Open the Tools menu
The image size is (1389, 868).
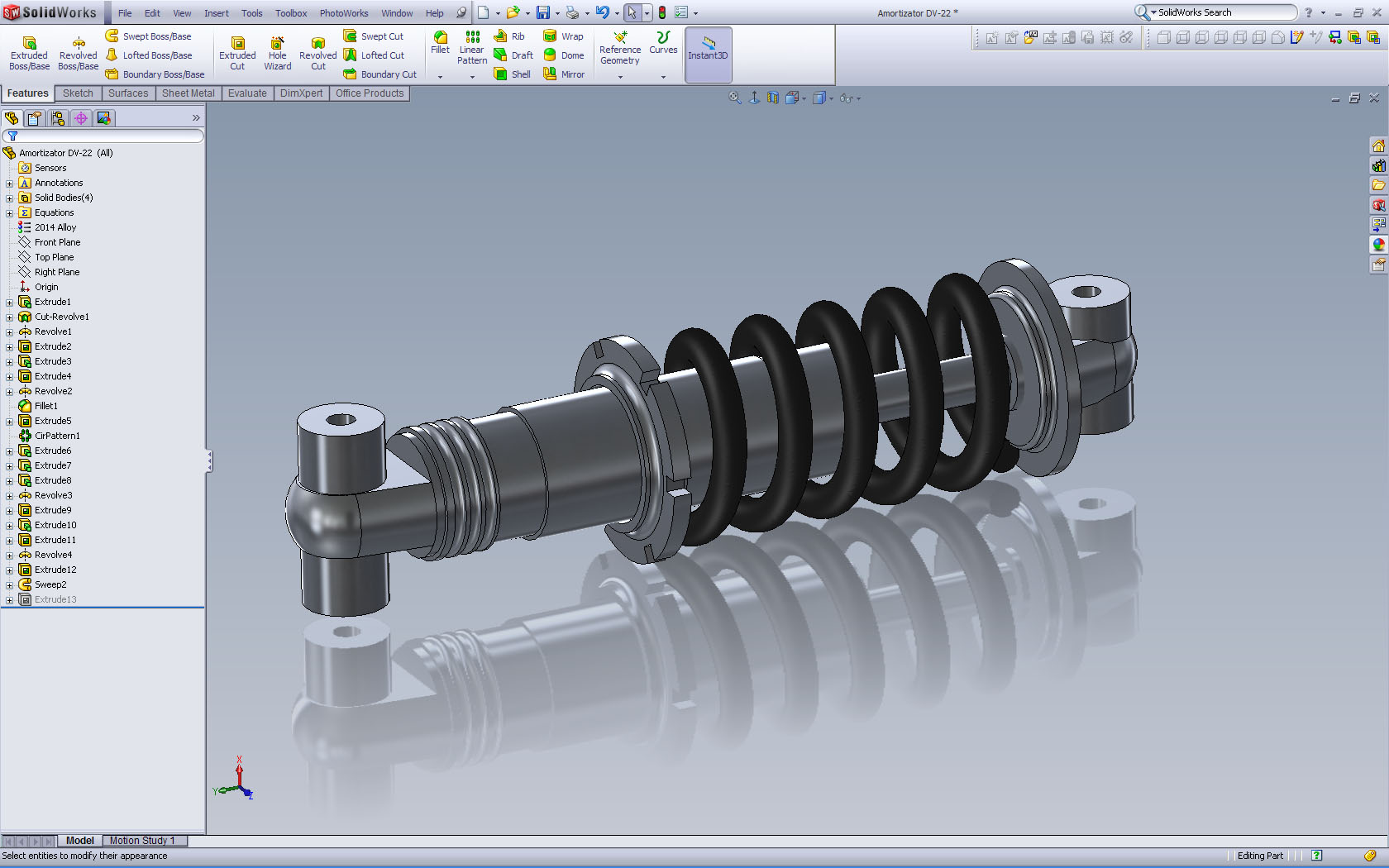[252, 13]
